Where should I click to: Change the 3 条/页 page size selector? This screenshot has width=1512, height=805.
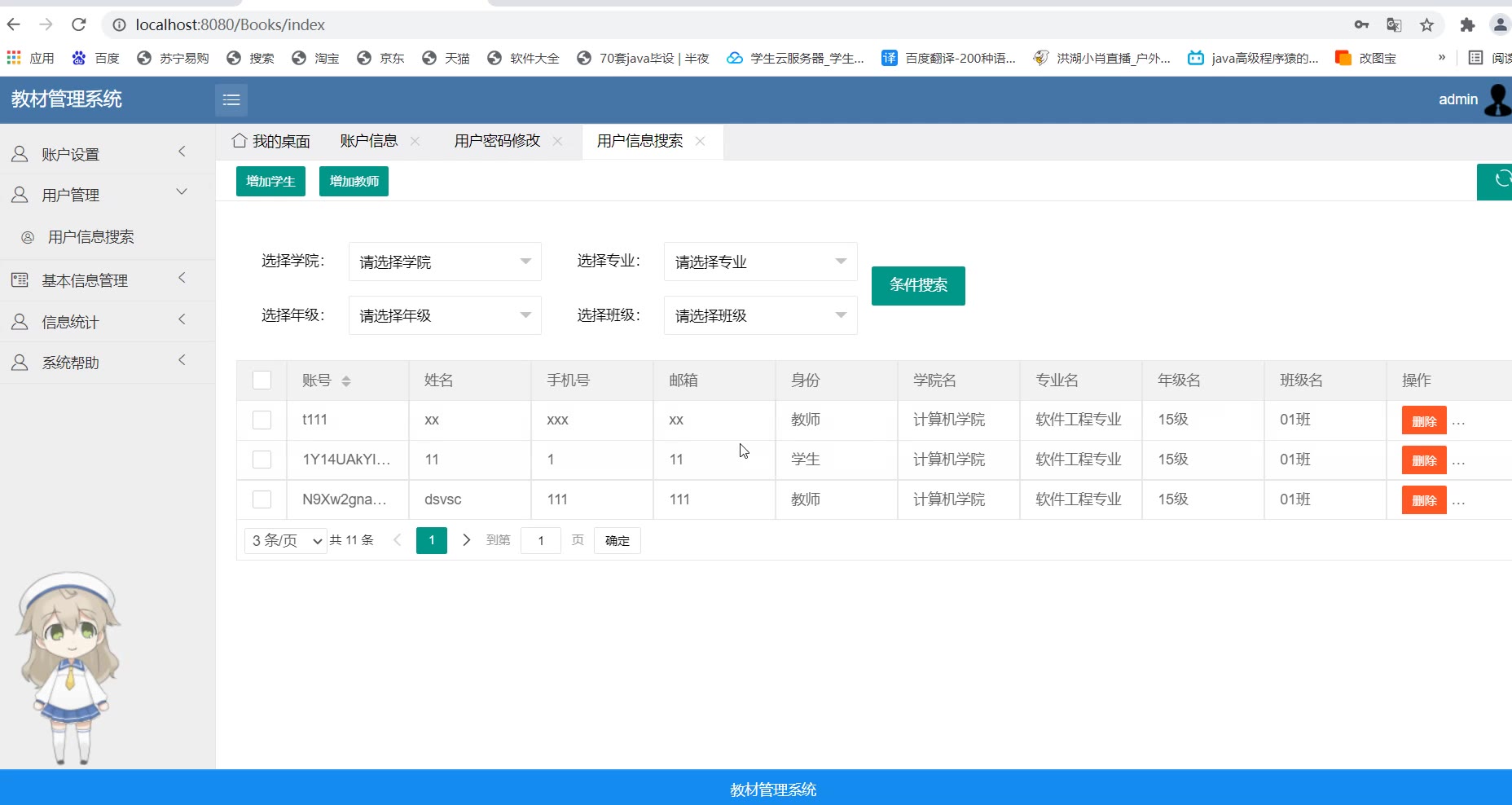(x=285, y=541)
